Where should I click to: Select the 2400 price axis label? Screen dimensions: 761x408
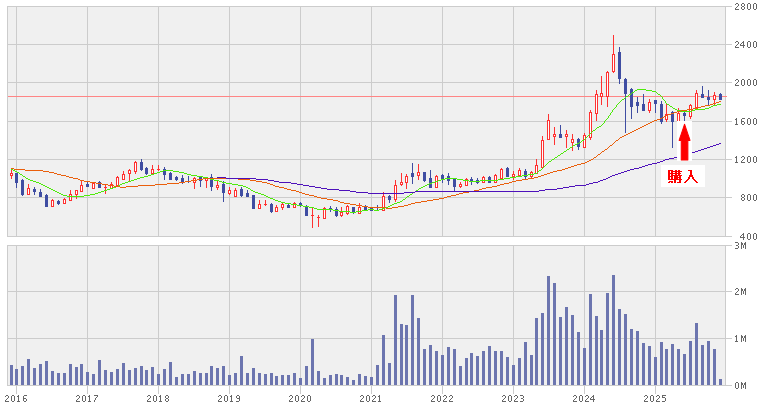coord(743,45)
